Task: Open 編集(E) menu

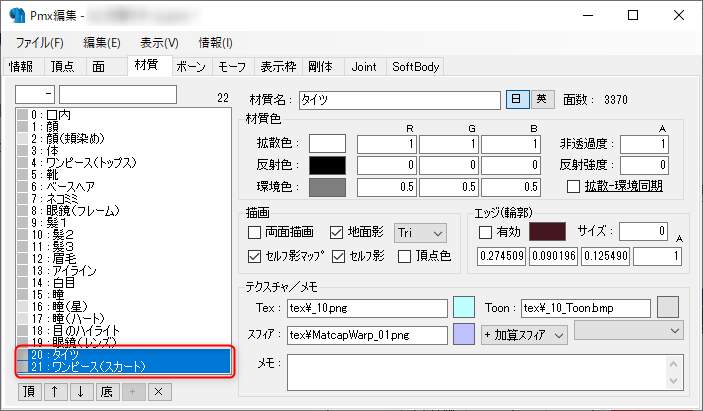Action: [102, 43]
